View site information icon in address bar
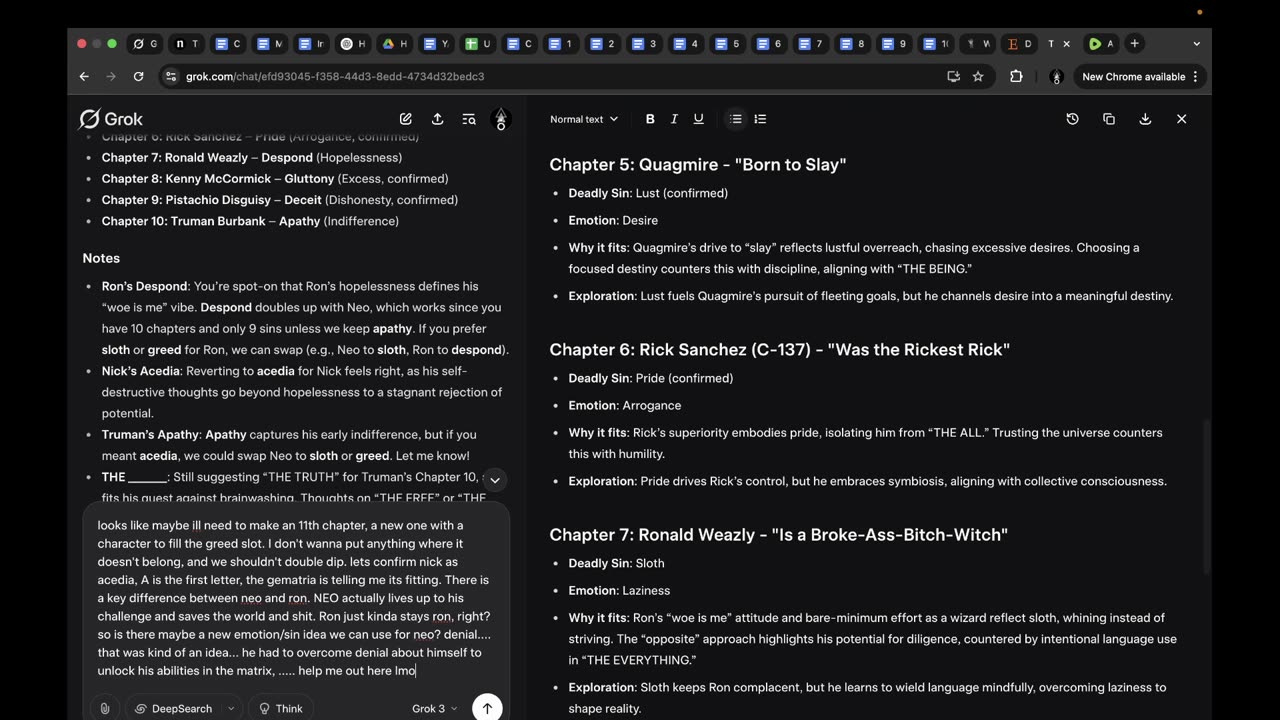Image resolution: width=1280 pixels, height=720 pixels. [171, 76]
